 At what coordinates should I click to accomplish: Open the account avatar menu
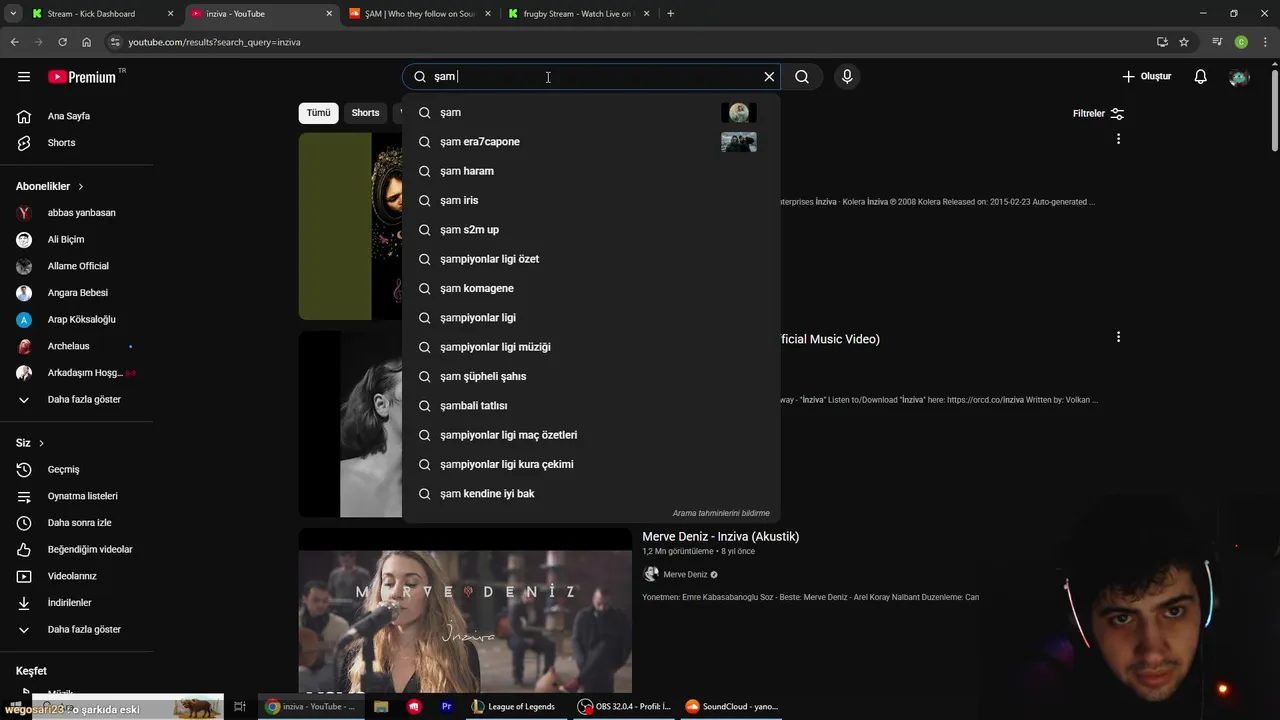(1239, 77)
